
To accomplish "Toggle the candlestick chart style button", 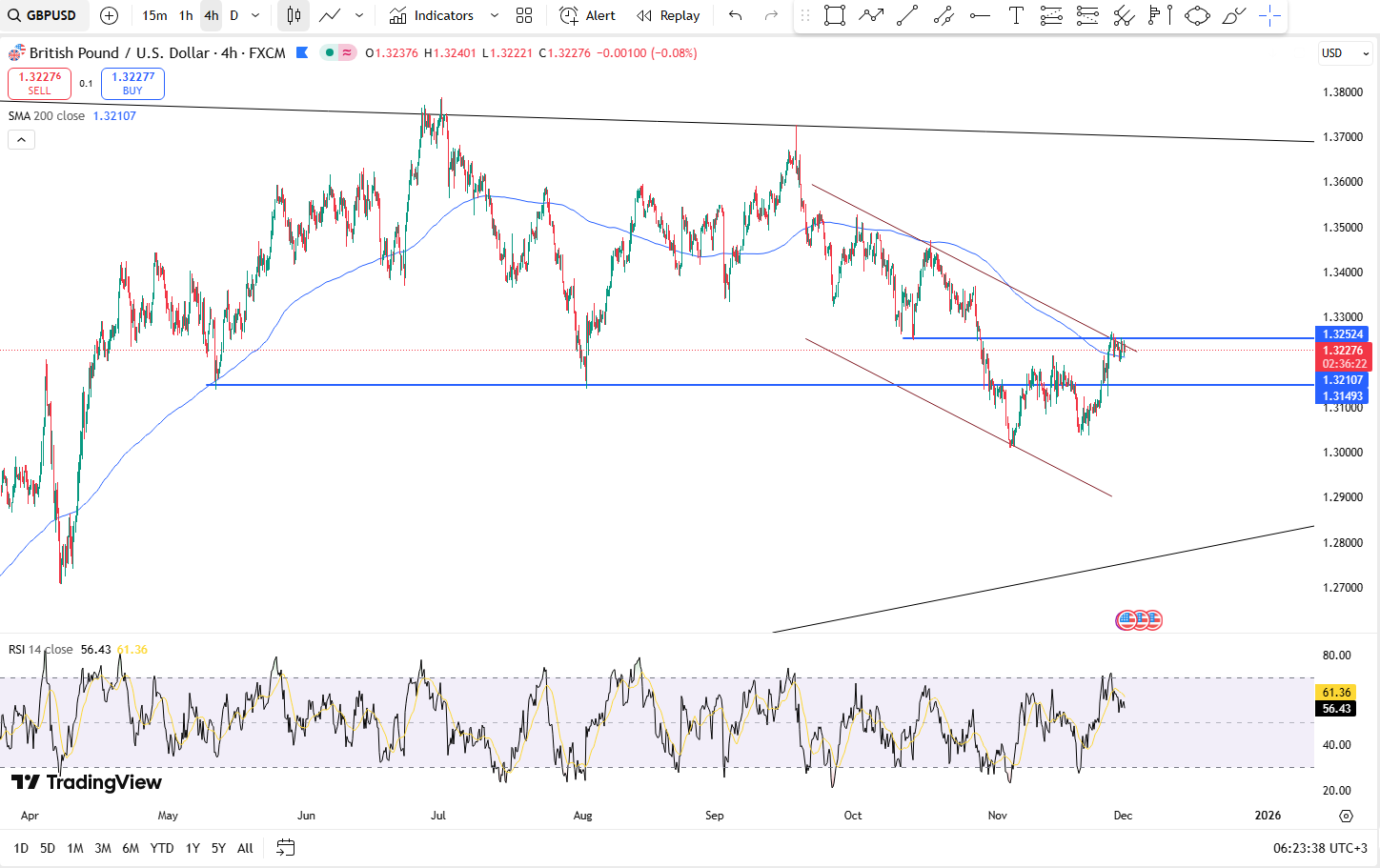I will click(x=294, y=15).
